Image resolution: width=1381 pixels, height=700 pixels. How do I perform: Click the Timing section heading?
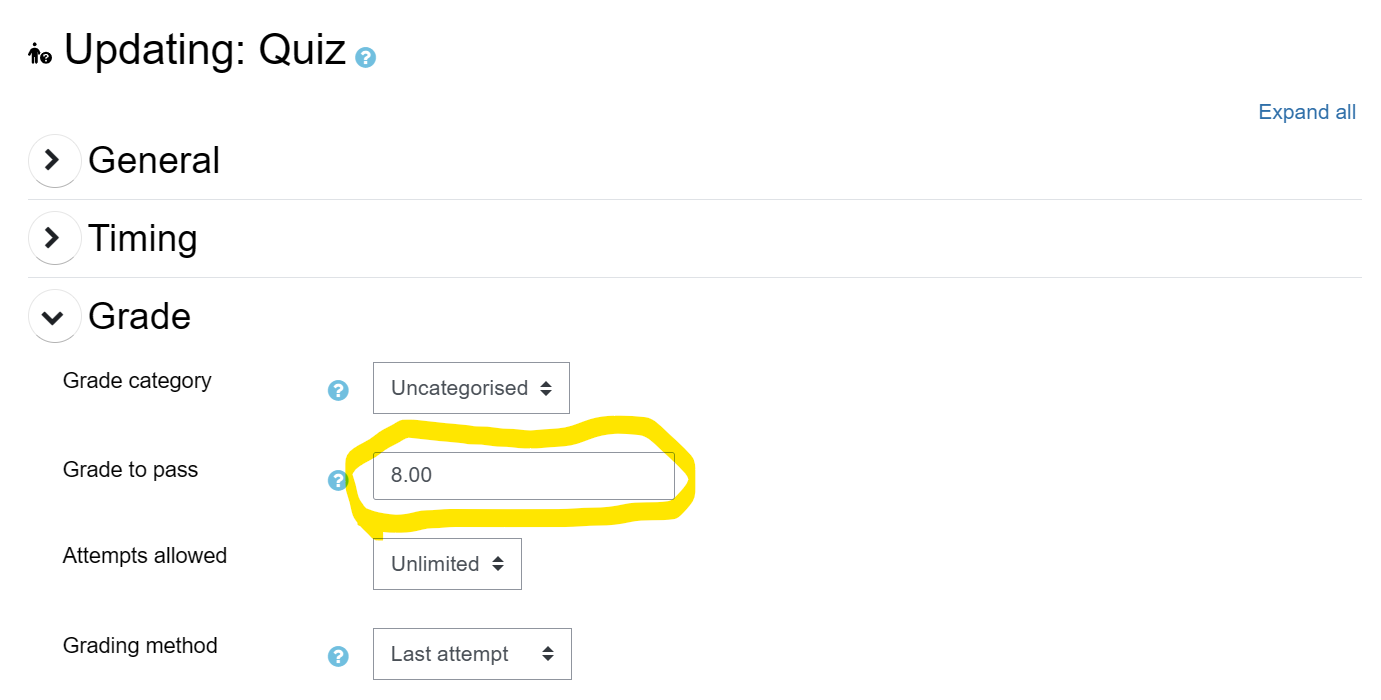pos(143,238)
